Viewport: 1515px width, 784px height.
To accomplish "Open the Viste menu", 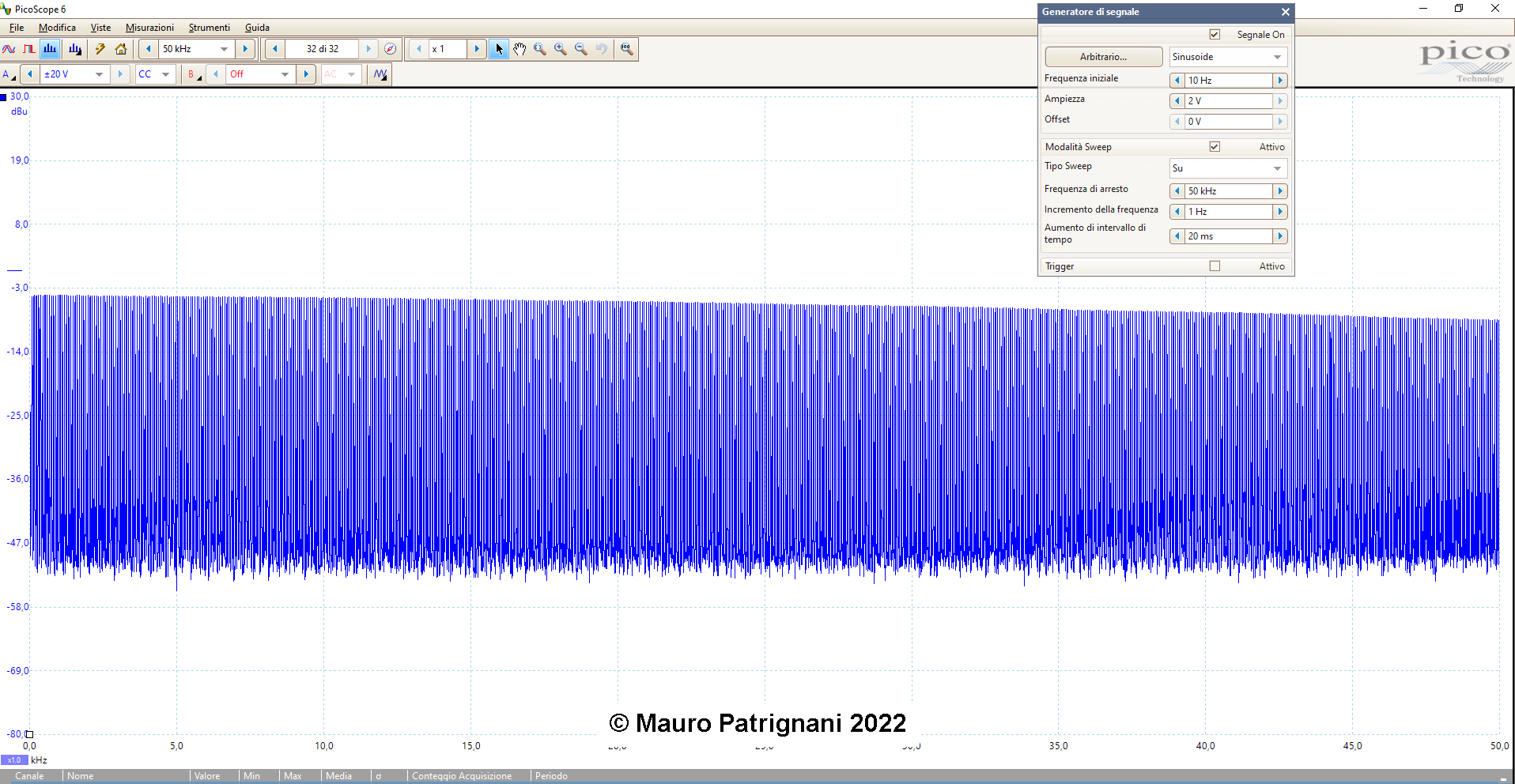I will [100, 28].
